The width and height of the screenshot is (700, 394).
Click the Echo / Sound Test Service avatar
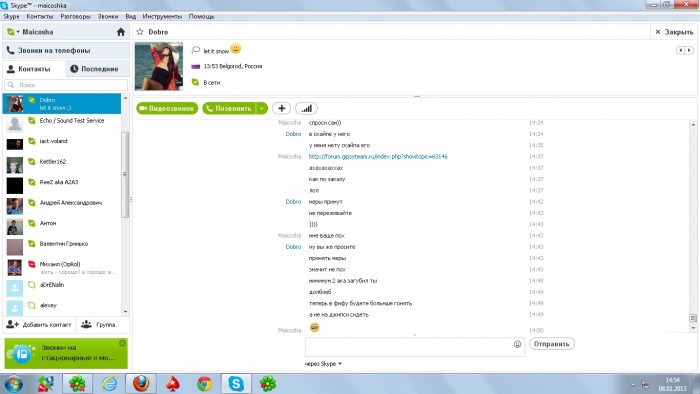(15, 124)
